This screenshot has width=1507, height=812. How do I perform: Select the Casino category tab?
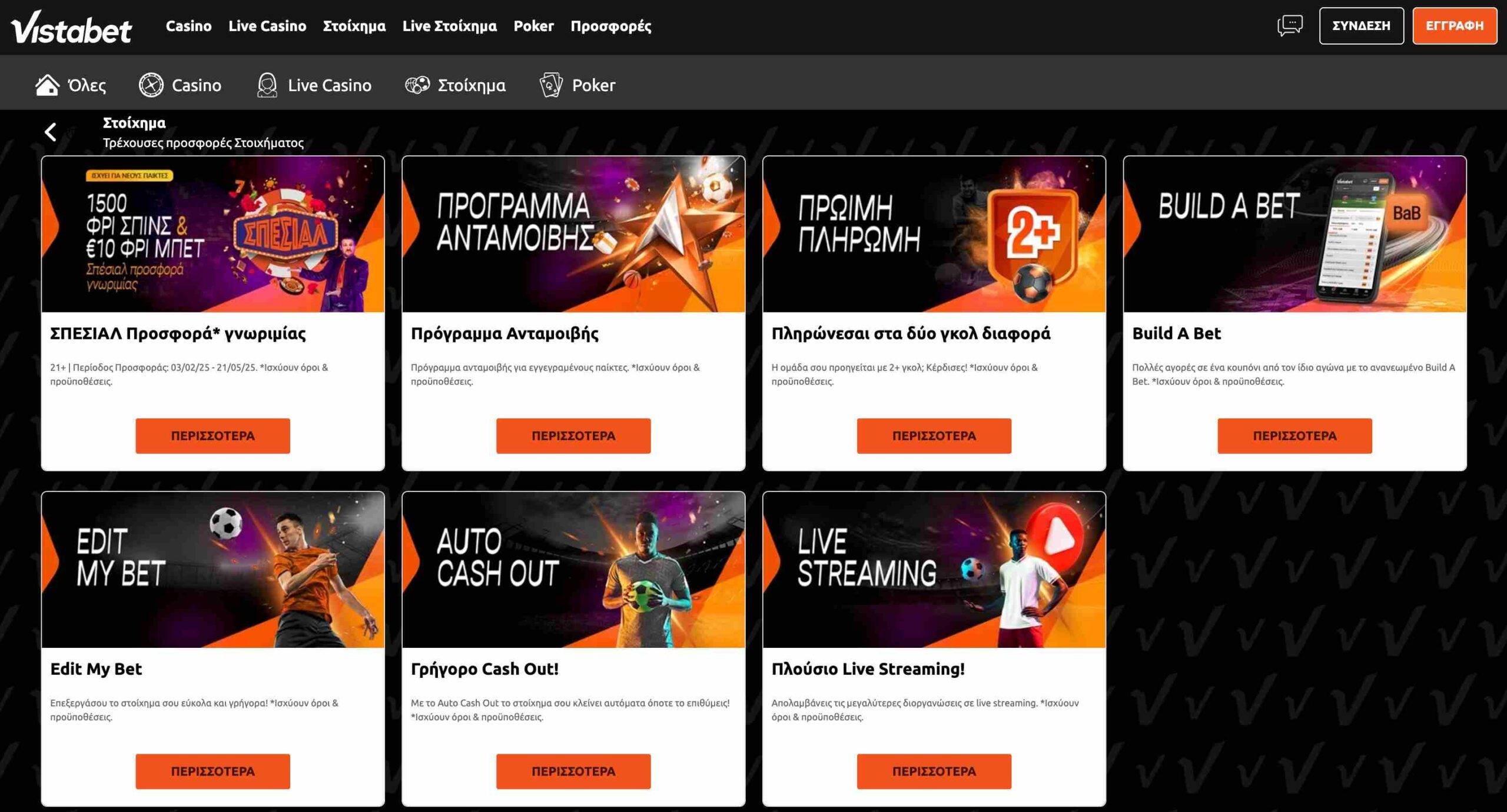(x=180, y=85)
